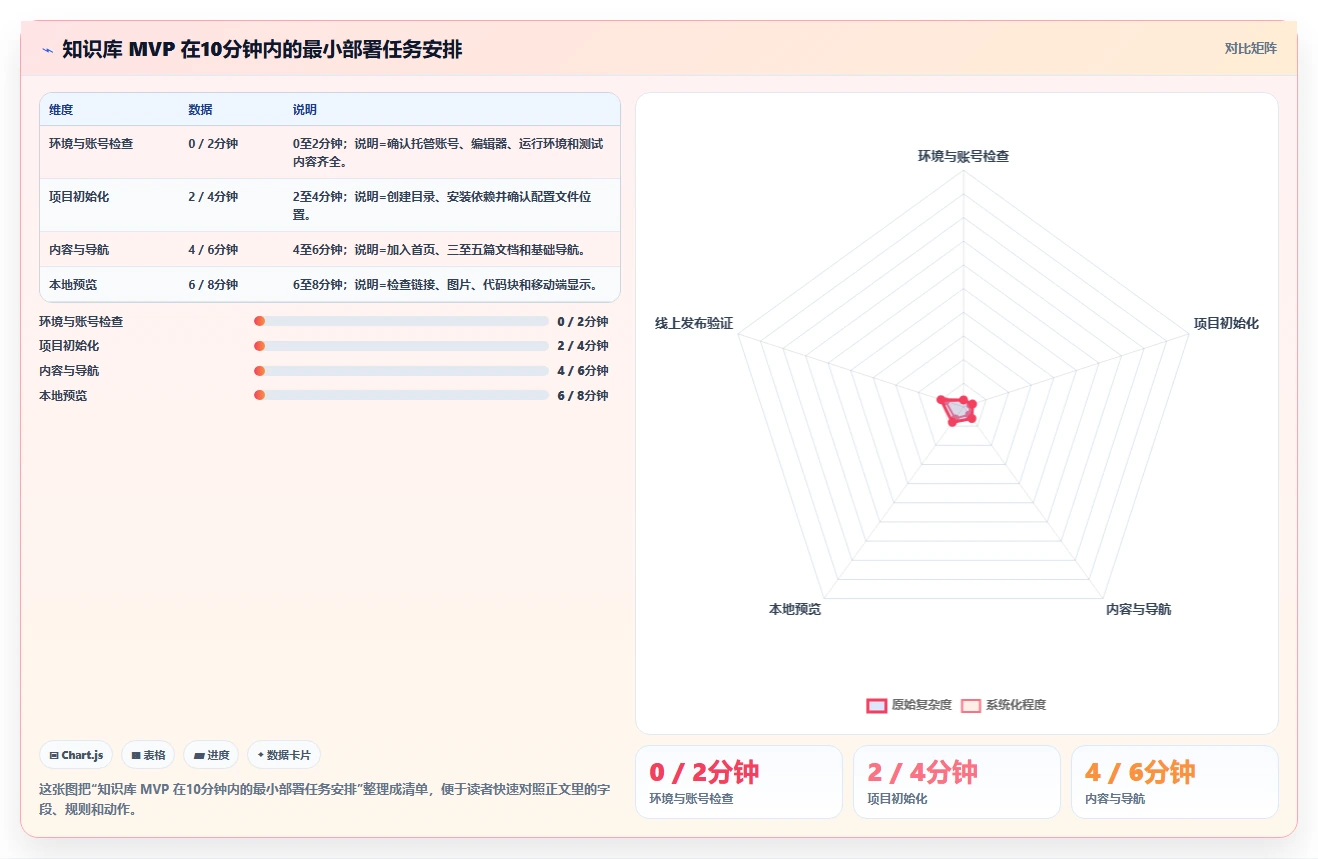Click the 对比矩阵 label in header
1318x859 pixels.
1250,48
